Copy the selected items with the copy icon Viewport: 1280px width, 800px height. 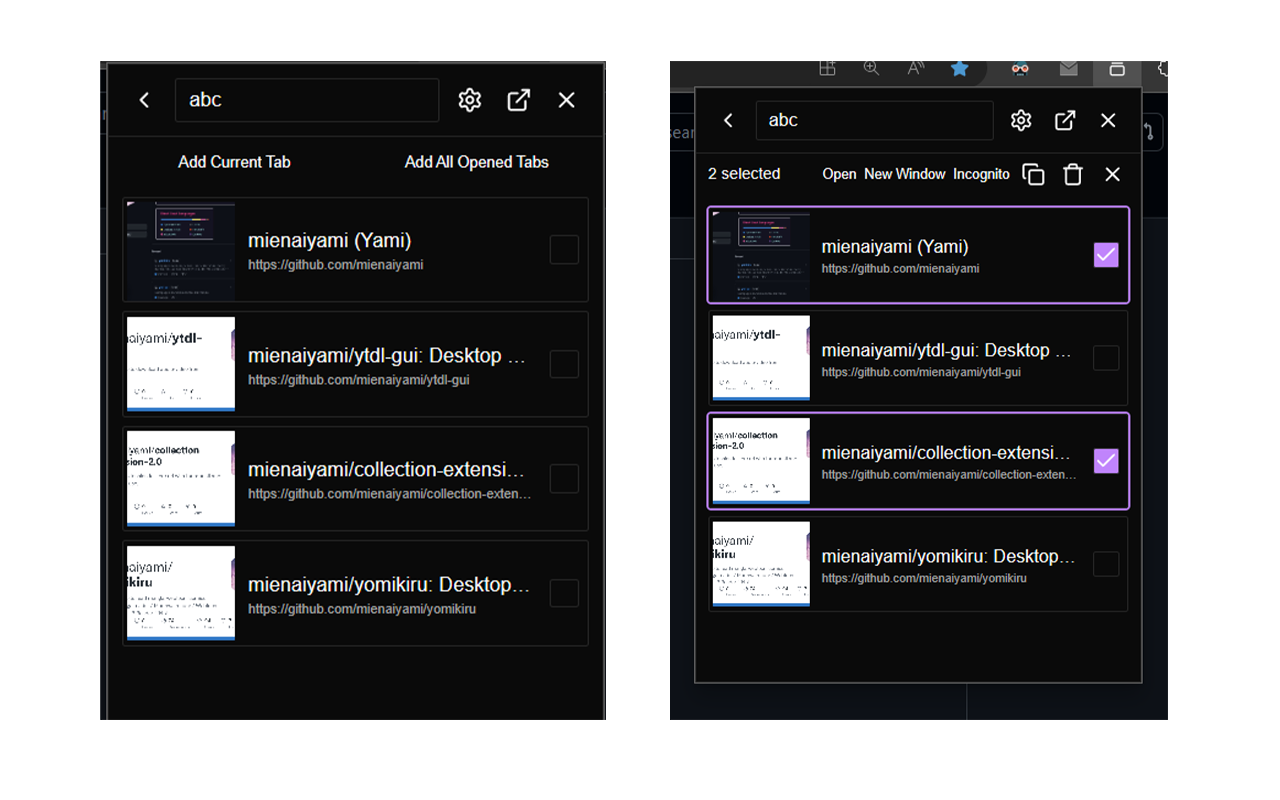tap(1034, 175)
